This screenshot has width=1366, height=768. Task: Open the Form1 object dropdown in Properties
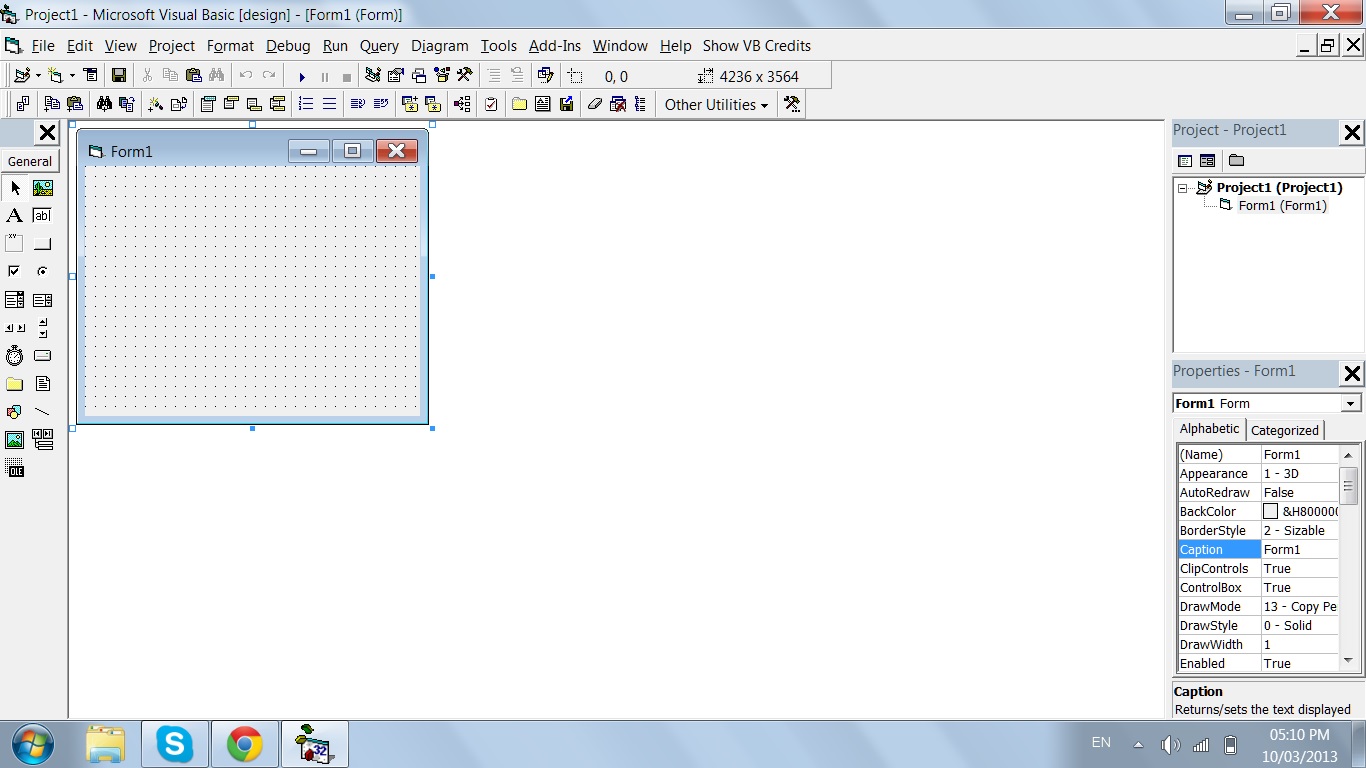coord(1350,404)
